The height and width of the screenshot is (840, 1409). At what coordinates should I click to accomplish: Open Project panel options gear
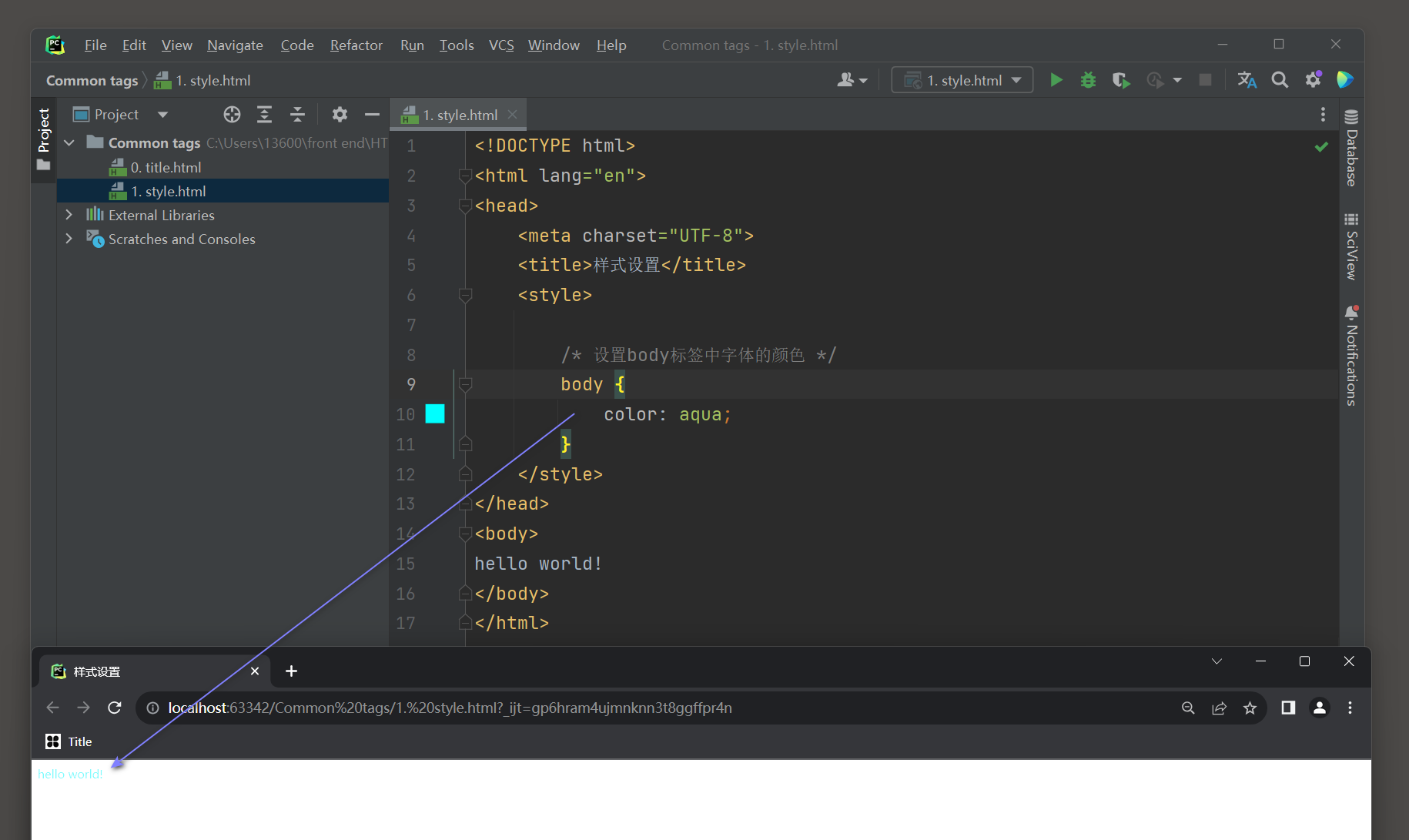coord(340,115)
